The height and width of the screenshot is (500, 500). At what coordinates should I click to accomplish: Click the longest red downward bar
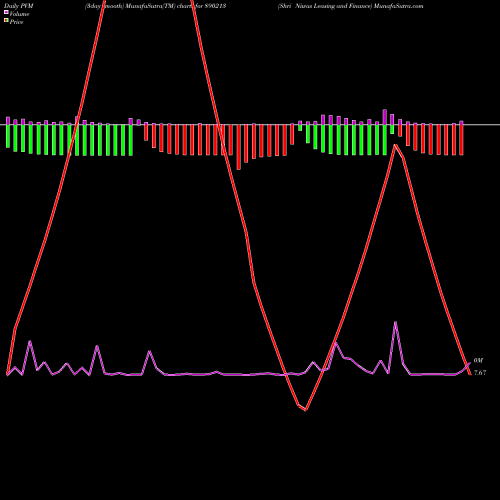(239, 147)
